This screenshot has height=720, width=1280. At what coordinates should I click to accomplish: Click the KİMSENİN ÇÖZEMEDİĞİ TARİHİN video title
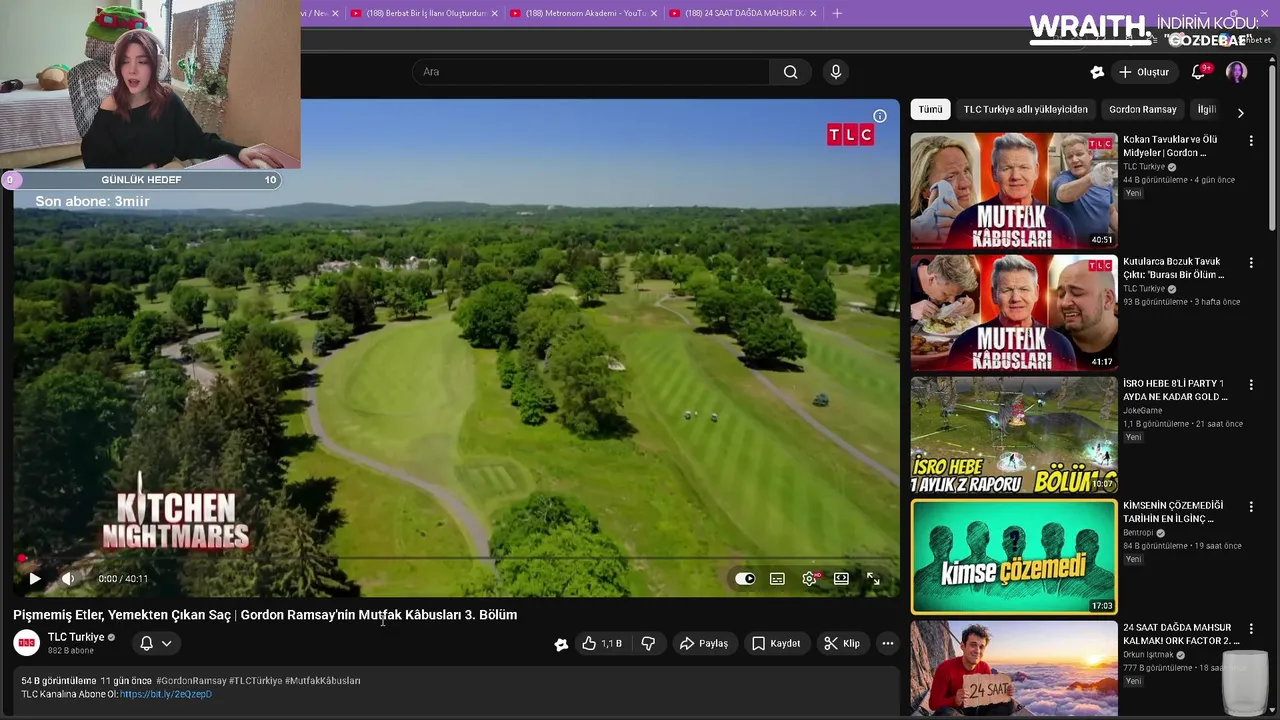tap(1173, 512)
